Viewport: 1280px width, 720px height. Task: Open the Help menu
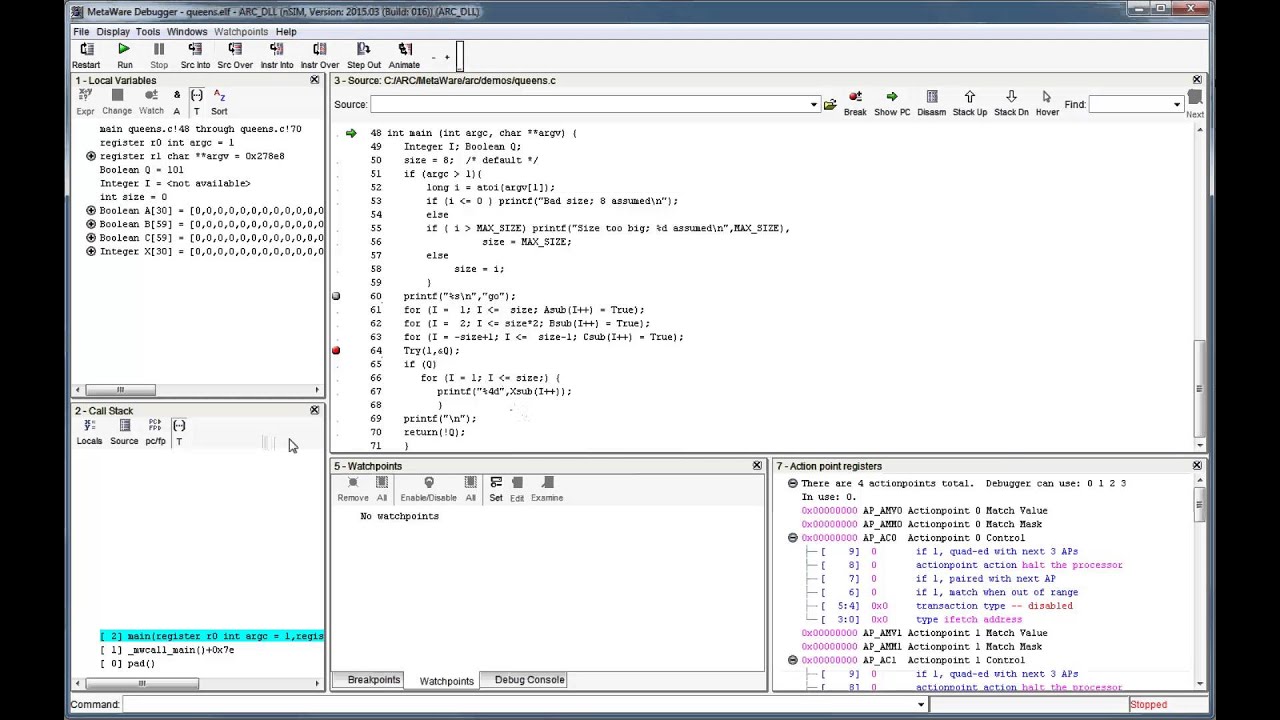tap(286, 32)
